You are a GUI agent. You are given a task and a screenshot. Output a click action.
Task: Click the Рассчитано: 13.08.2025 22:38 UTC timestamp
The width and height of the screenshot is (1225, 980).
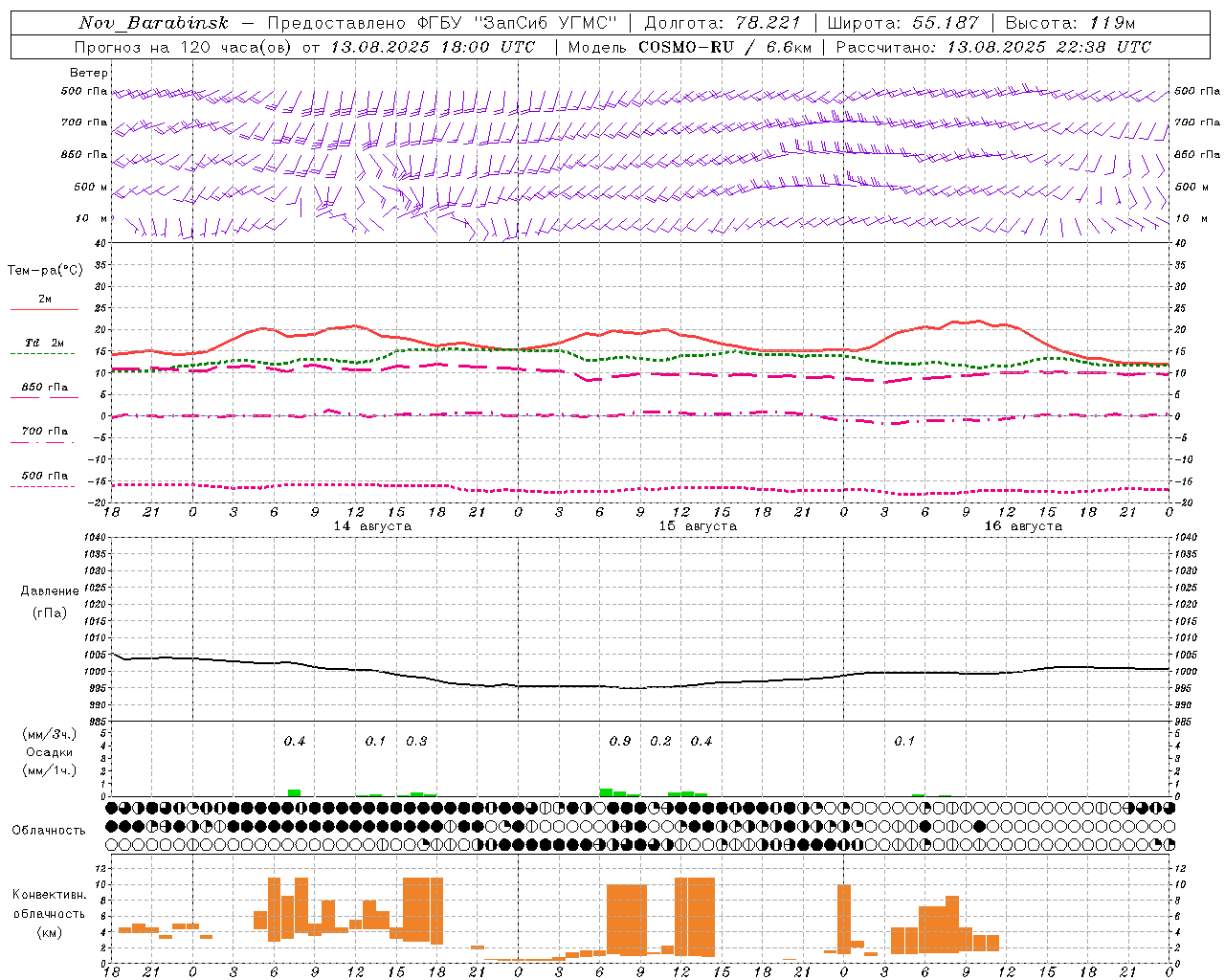(993, 47)
